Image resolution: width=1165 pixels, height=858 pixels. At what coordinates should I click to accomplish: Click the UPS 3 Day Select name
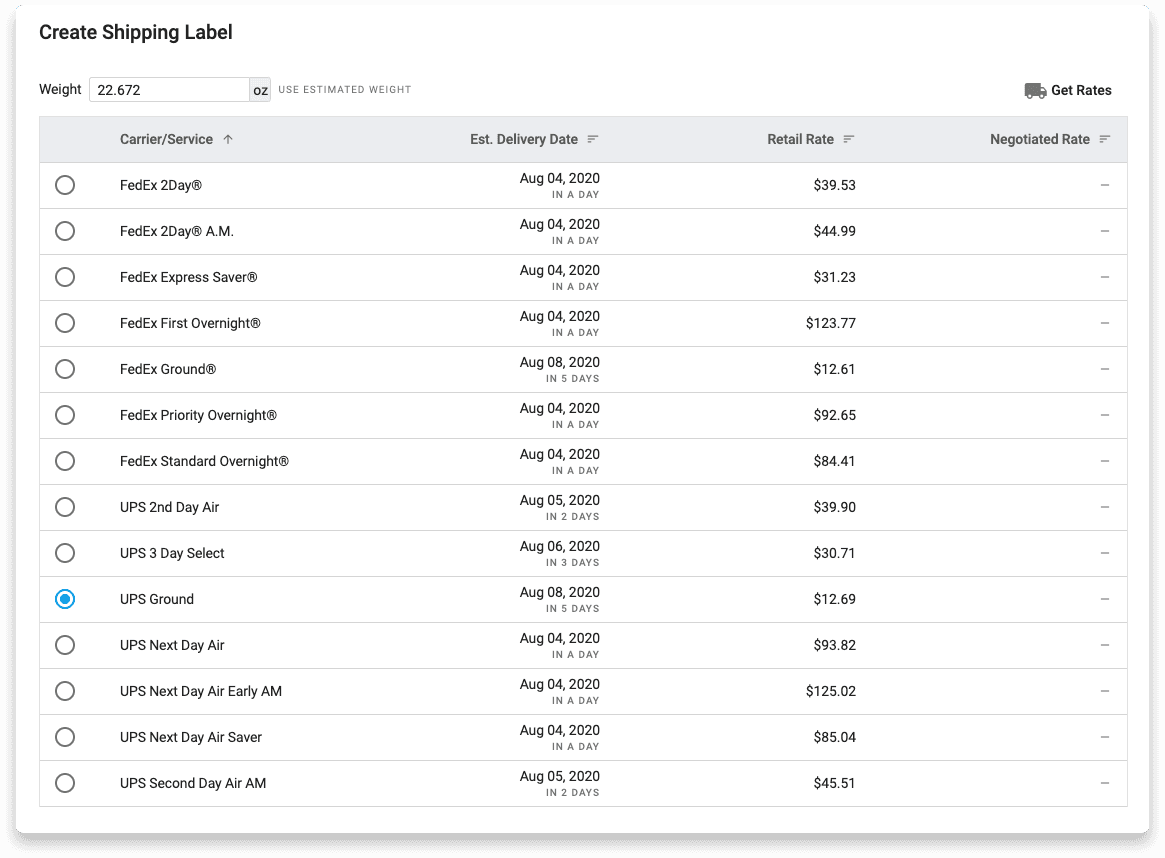point(172,553)
